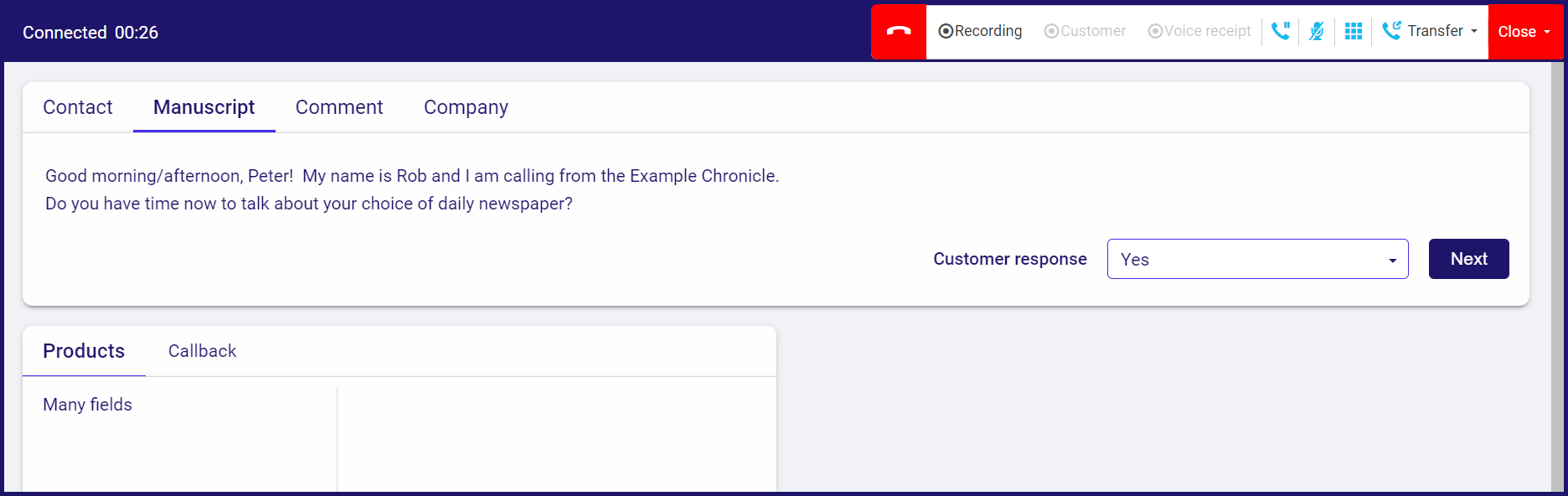Hang up the call with red phone icon
The width and height of the screenshot is (1568, 496).
click(899, 32)
